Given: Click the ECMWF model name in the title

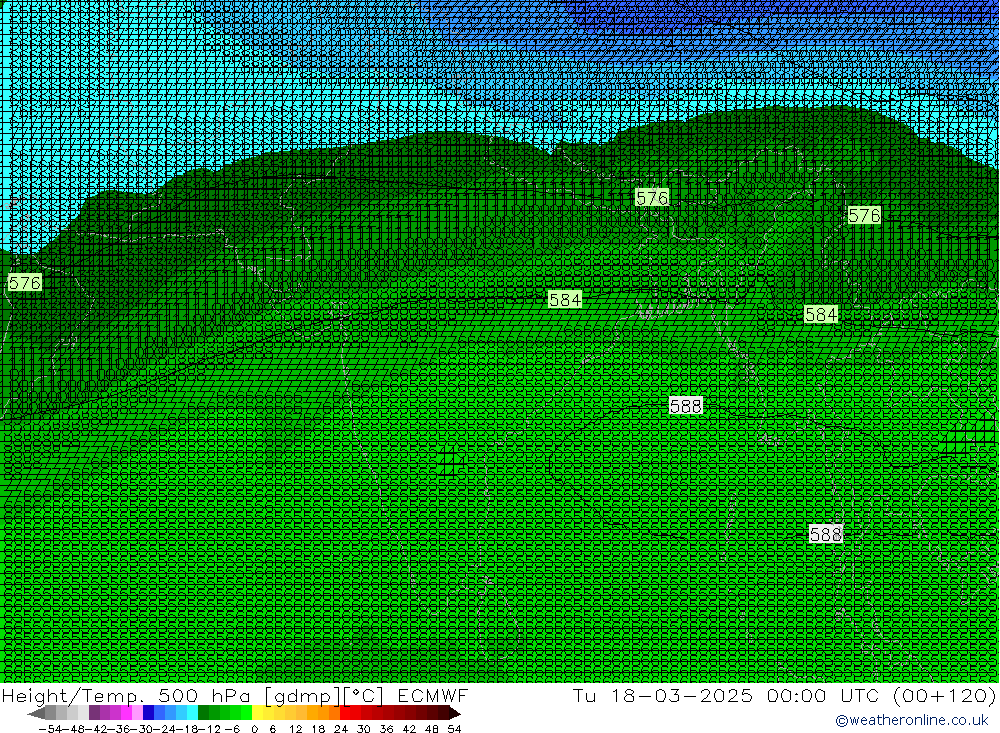Looking at the screenshot, I should pos(432,695).
